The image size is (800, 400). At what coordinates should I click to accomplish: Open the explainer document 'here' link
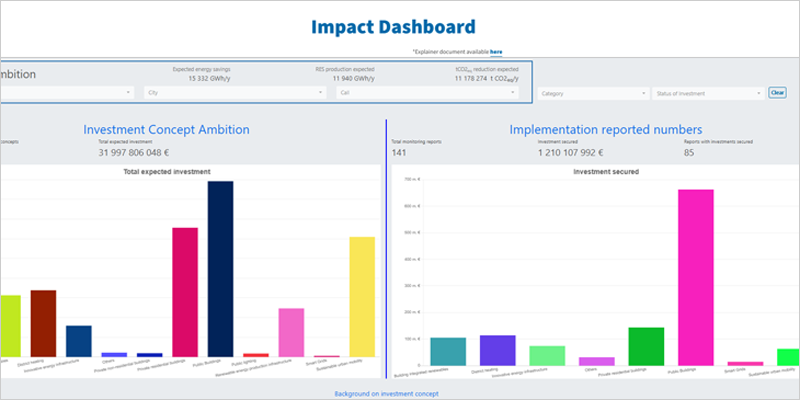496,51
